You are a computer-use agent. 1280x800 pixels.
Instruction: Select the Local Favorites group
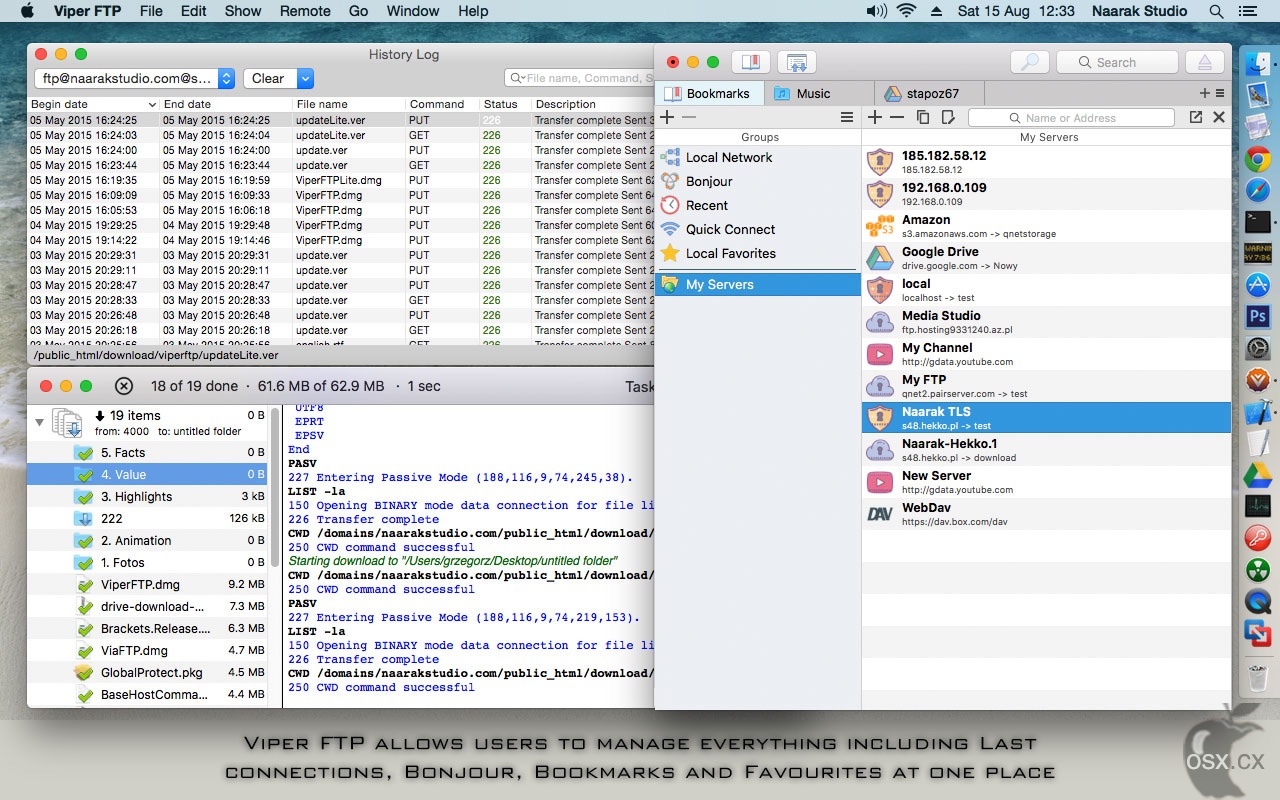[758, 253]
